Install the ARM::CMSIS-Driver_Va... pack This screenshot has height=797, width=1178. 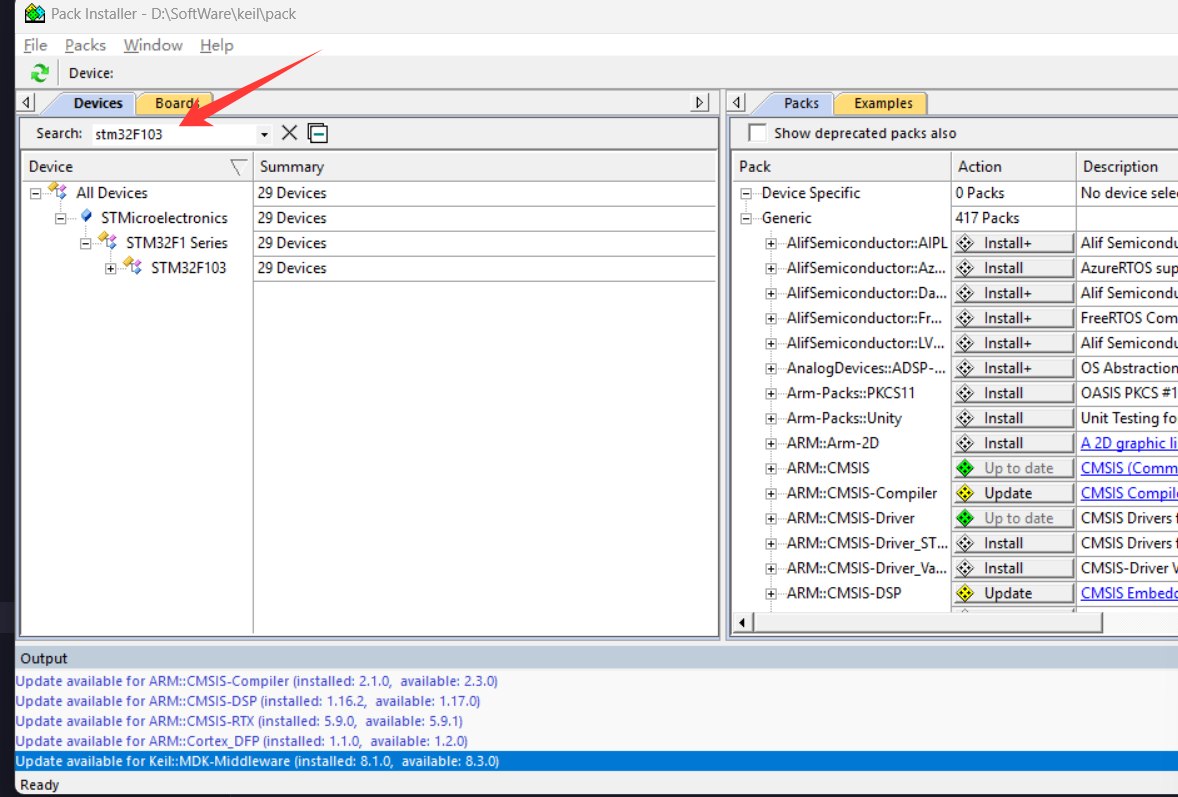1013,568
